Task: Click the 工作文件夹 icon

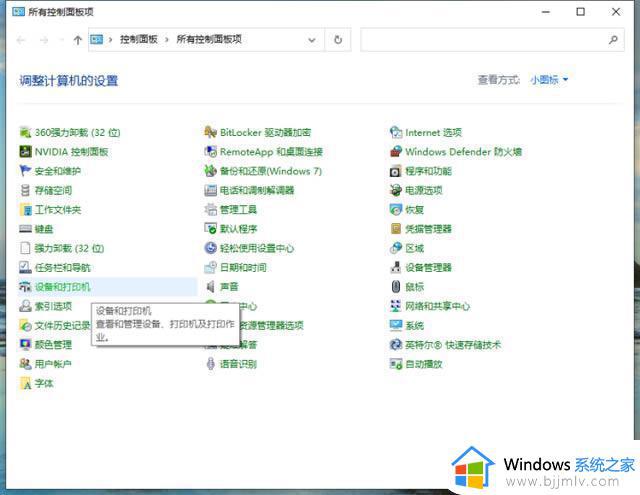Action: click(x=25, y=209)
